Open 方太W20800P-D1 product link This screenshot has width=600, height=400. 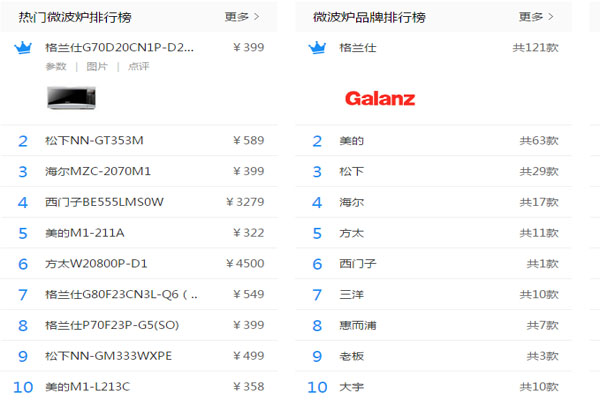point(96,263)
